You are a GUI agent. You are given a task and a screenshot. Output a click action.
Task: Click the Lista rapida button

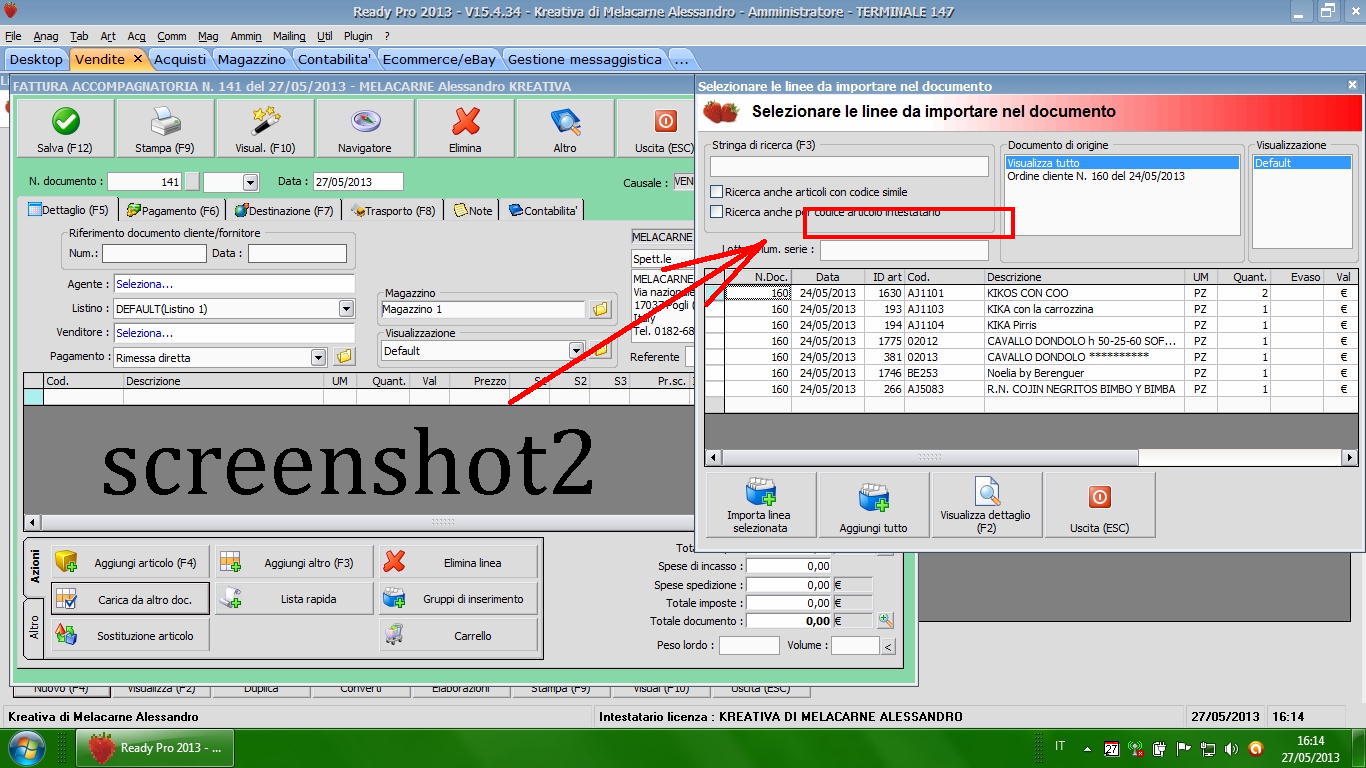coord(294,599)
